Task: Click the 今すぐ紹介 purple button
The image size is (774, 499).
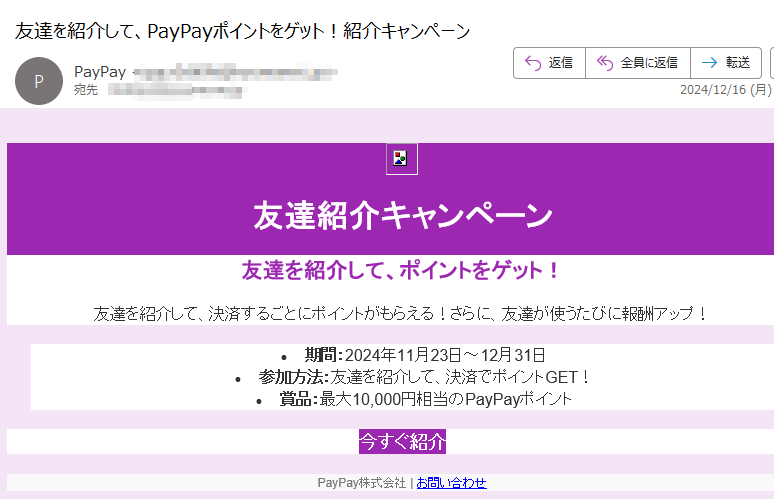Action: 402,441
